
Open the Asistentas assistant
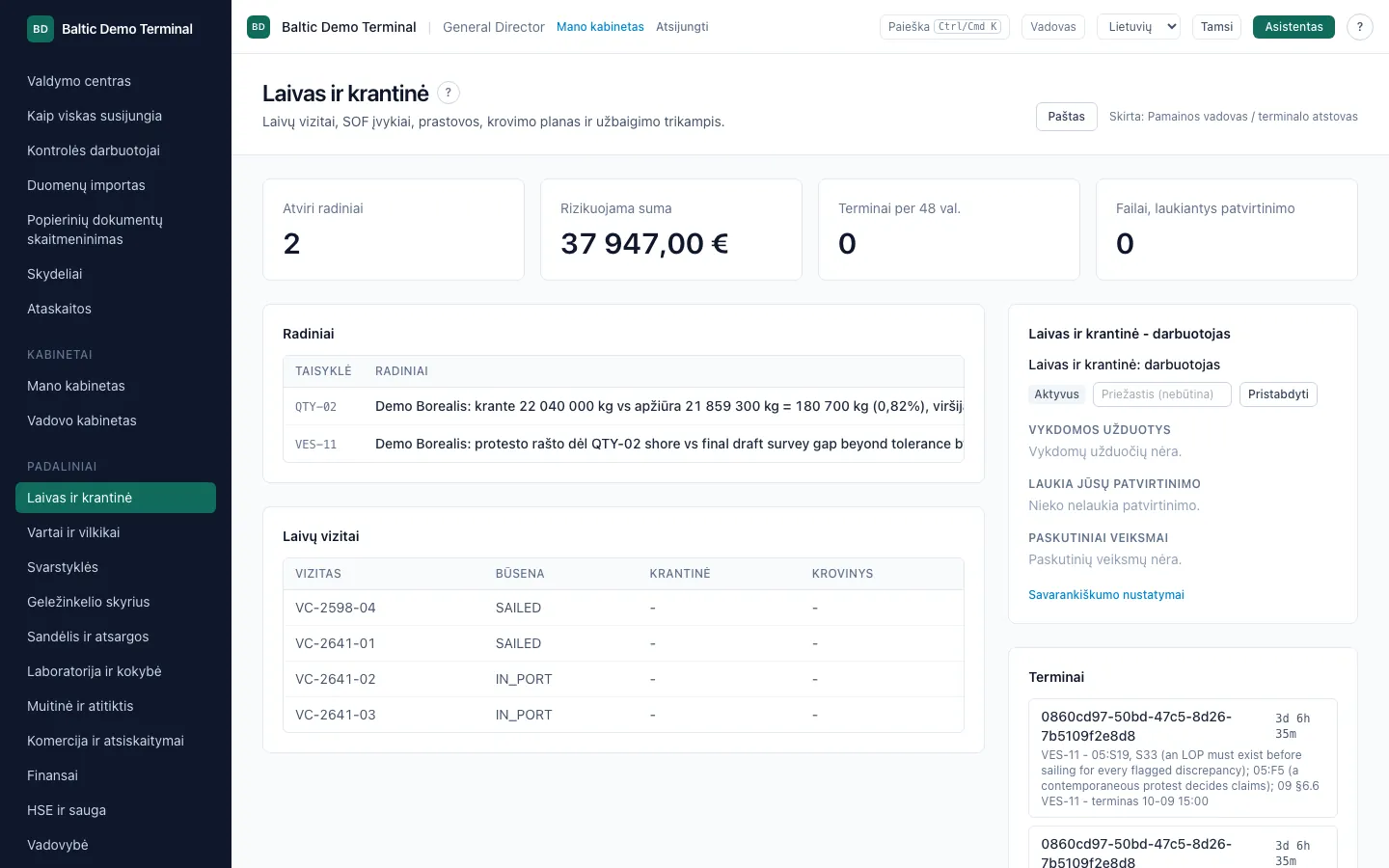pos(1294,27)
